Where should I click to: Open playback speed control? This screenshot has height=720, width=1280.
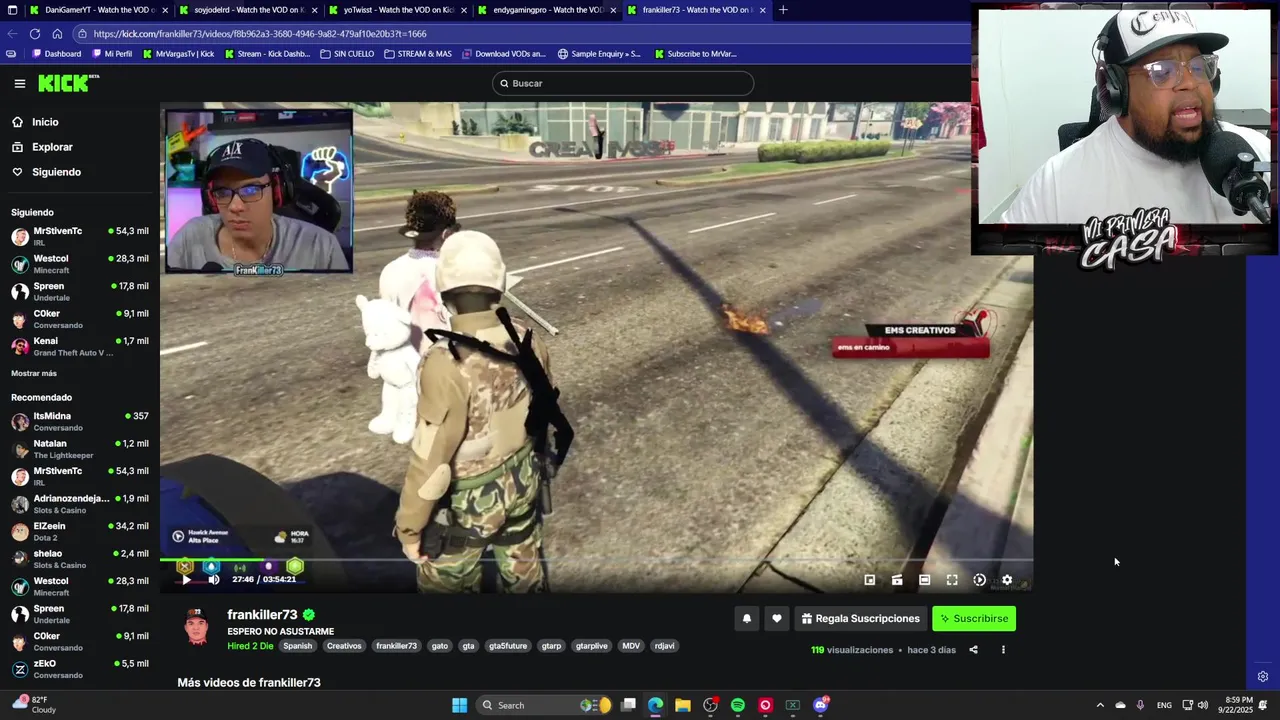click(980, 580)
